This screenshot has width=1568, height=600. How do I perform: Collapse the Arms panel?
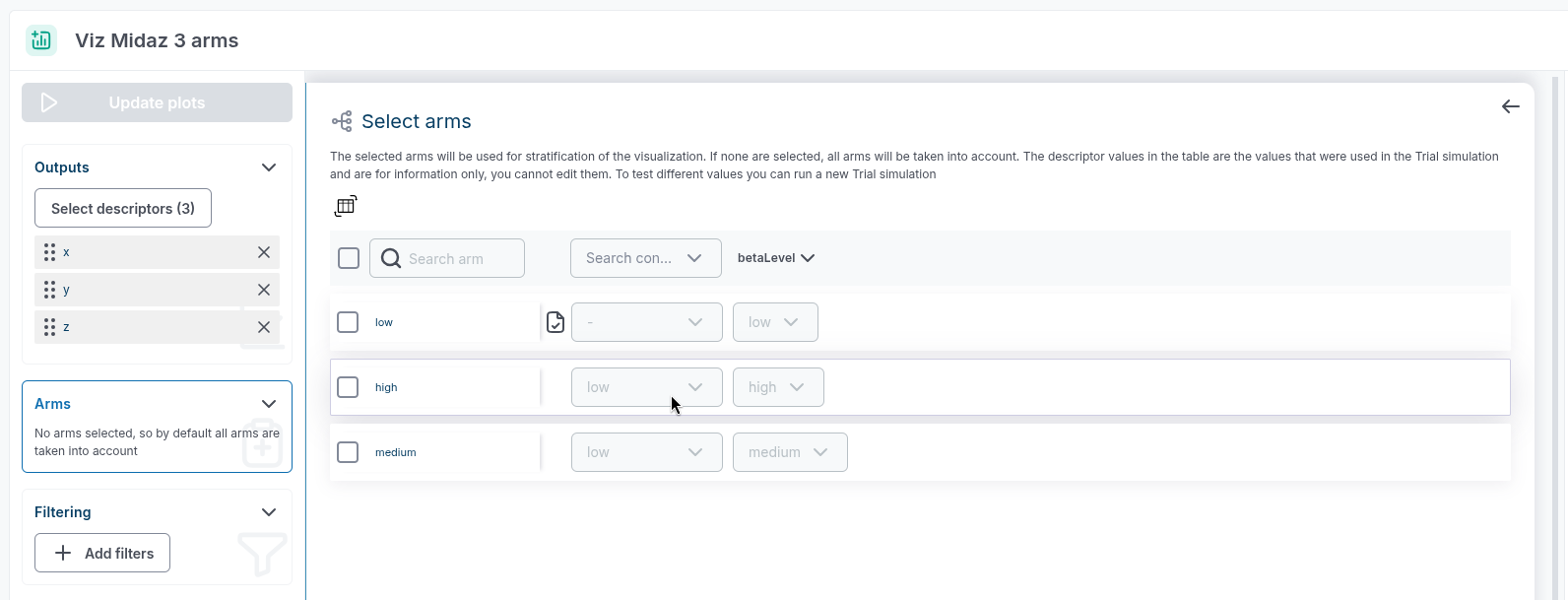(269, 404)
